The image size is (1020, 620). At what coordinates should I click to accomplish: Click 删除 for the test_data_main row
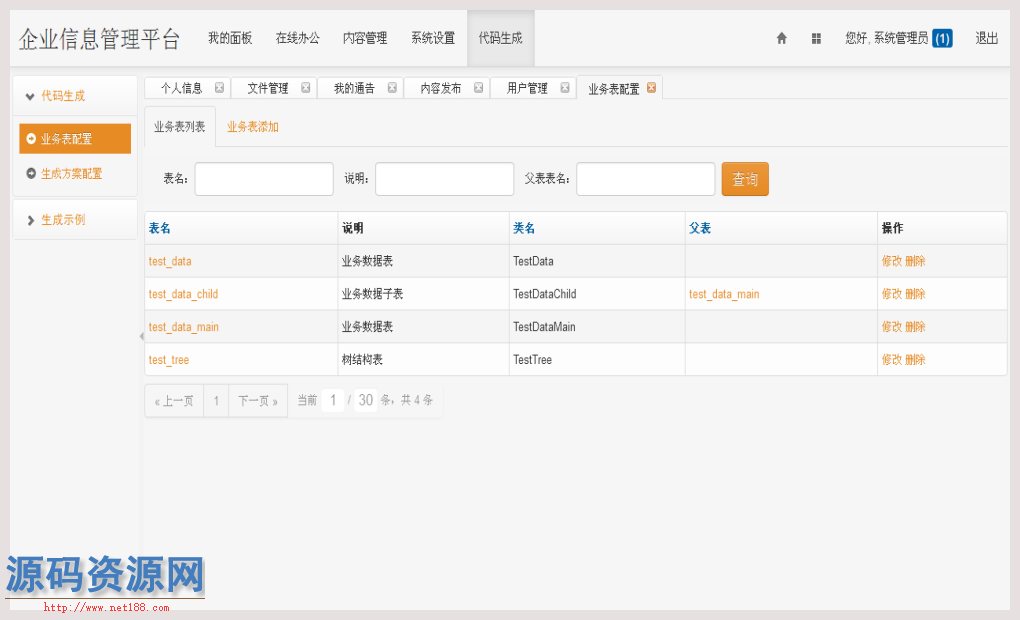pyautogui.click(x=915, y=327)
